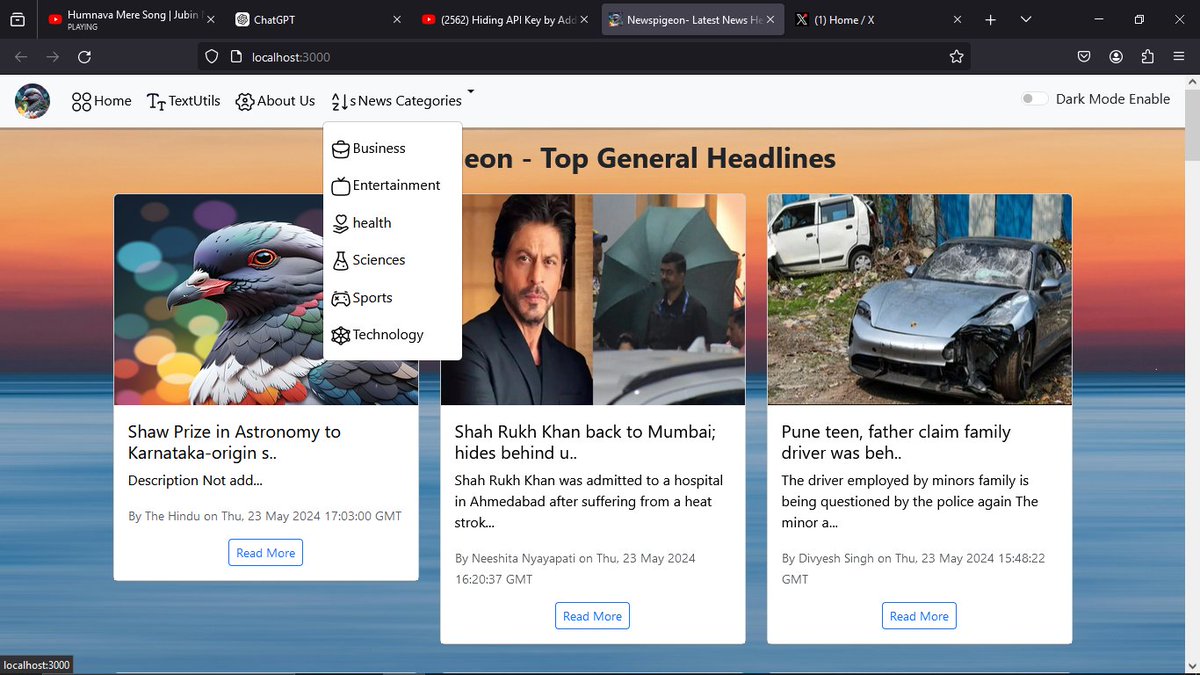Open the Firefox account profile icon

[x=1116, y=57]
